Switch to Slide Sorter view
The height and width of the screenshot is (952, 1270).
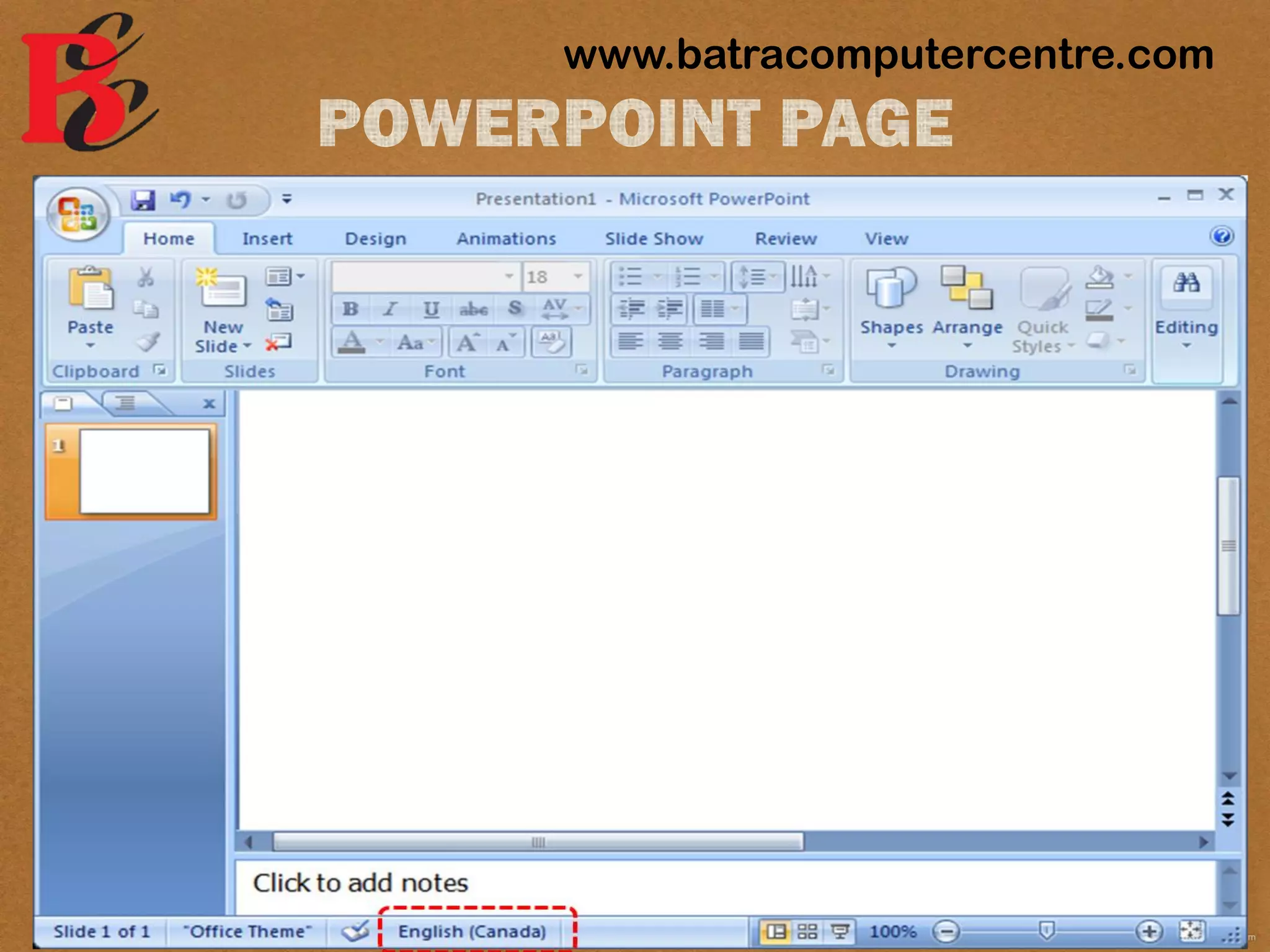[807, 931]
